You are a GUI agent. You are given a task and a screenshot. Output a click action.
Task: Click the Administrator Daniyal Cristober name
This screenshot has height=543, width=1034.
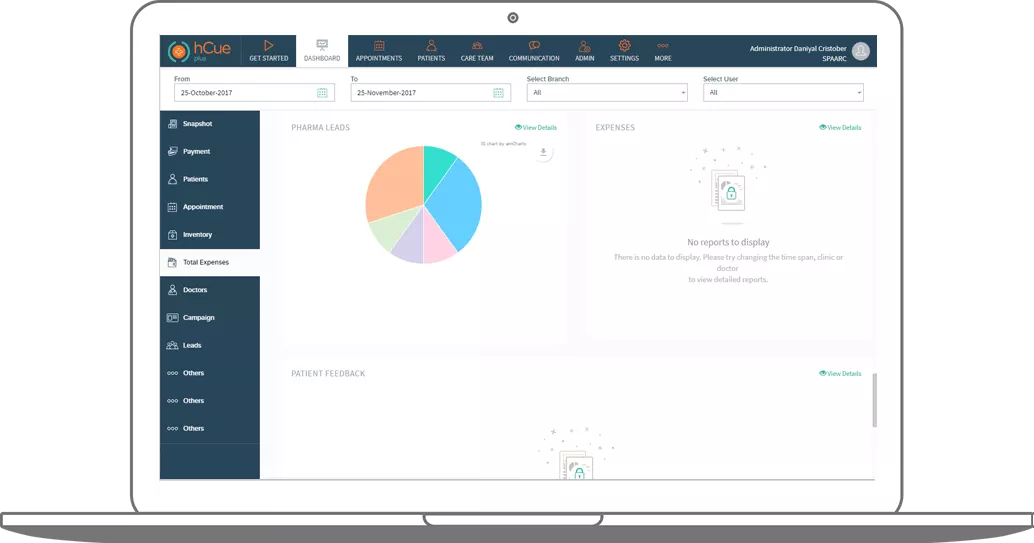pyautogui.click(x=798, y=48)
